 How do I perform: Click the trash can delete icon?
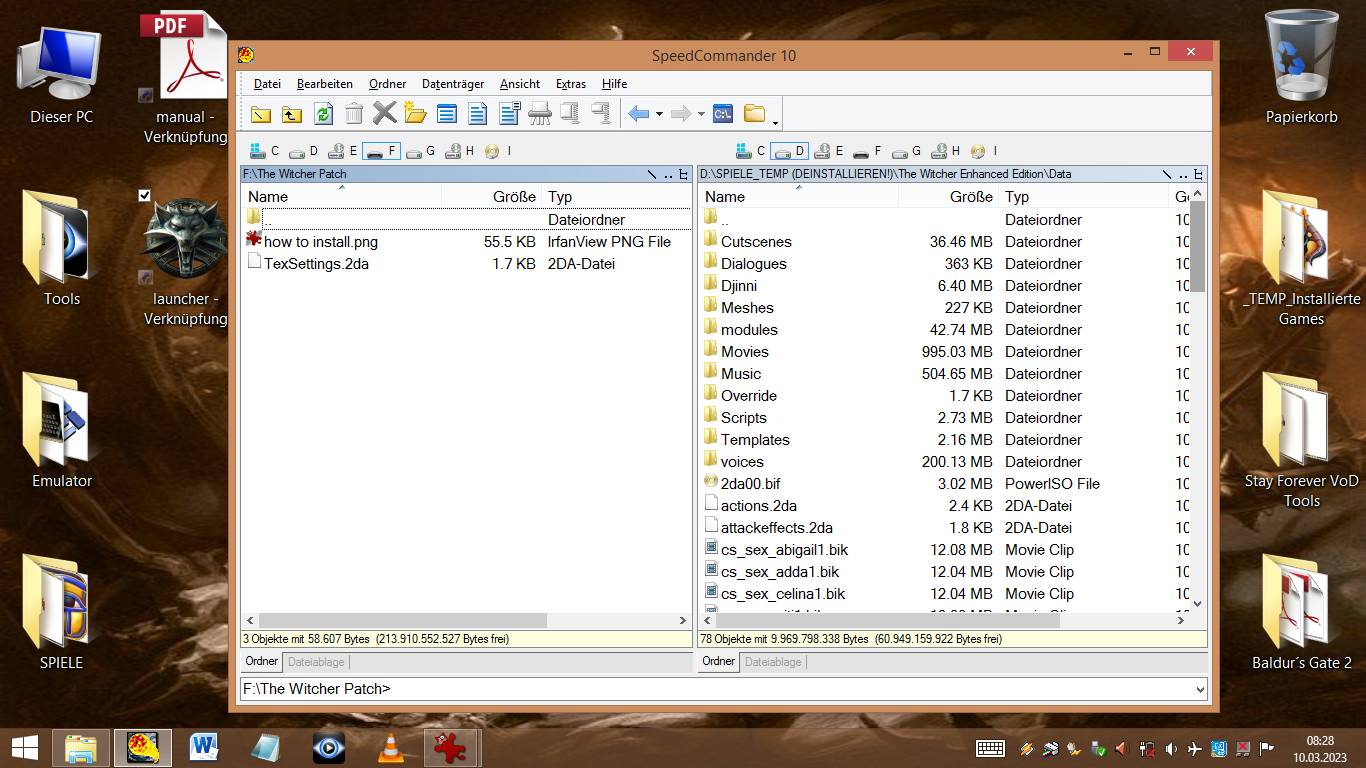pyautogui.click(x=354, y=114)
